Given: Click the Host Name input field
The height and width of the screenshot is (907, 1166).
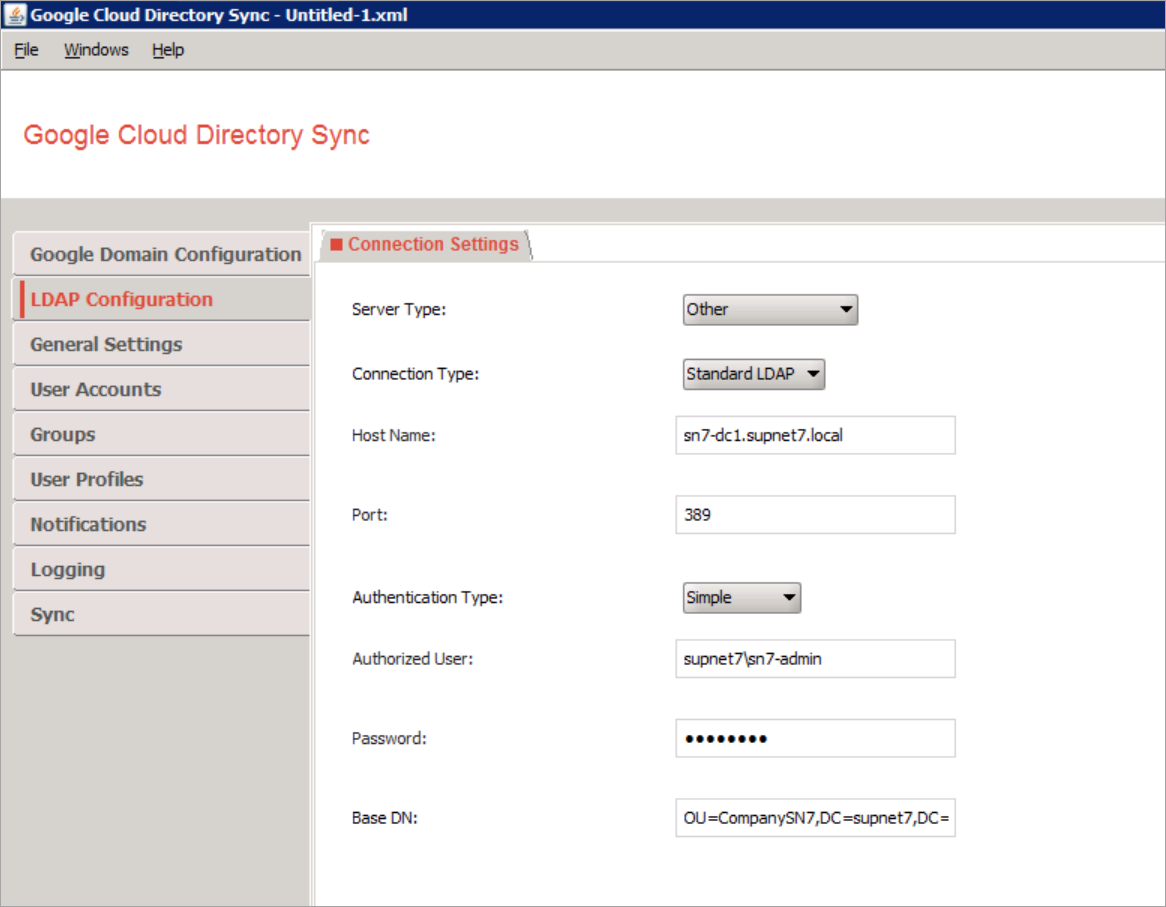Looking at the screenshot, I should (814, 436).
